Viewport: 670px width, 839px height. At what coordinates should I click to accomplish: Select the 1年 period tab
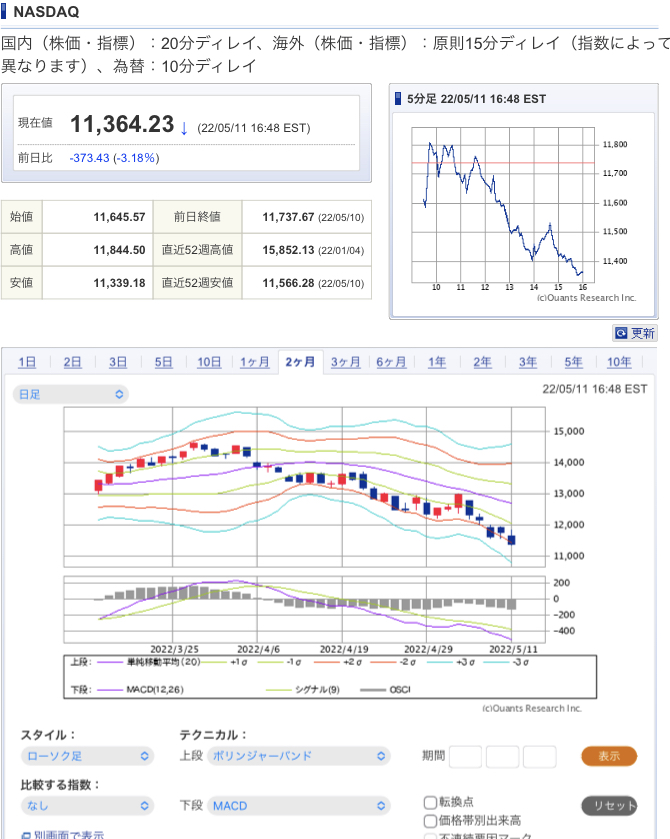coord(437,362)
